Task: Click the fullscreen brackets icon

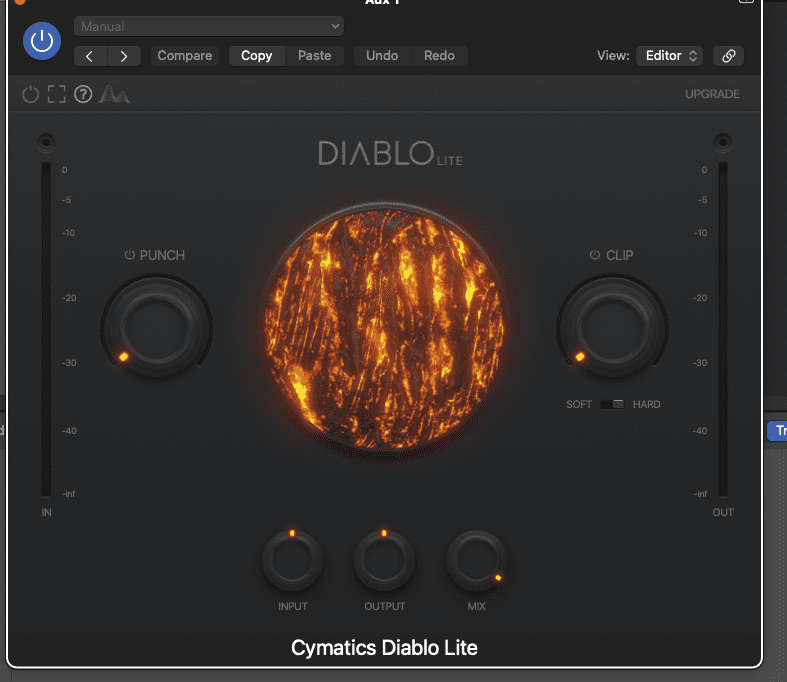Action: [57, 94]
